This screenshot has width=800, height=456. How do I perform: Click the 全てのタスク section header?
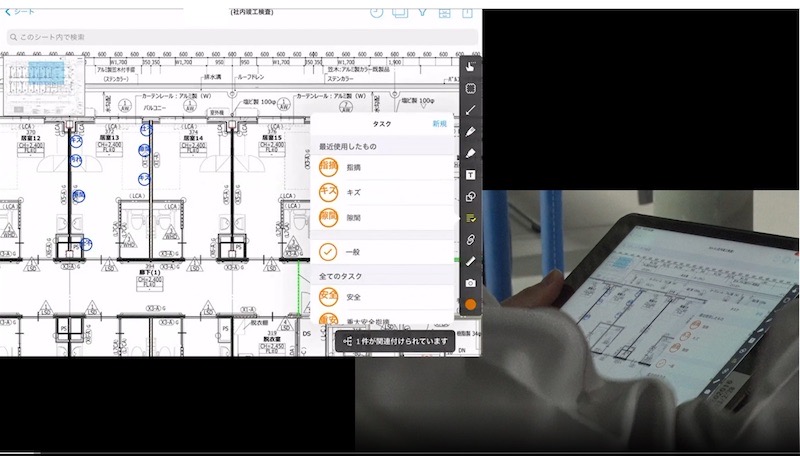pos(340,276)
